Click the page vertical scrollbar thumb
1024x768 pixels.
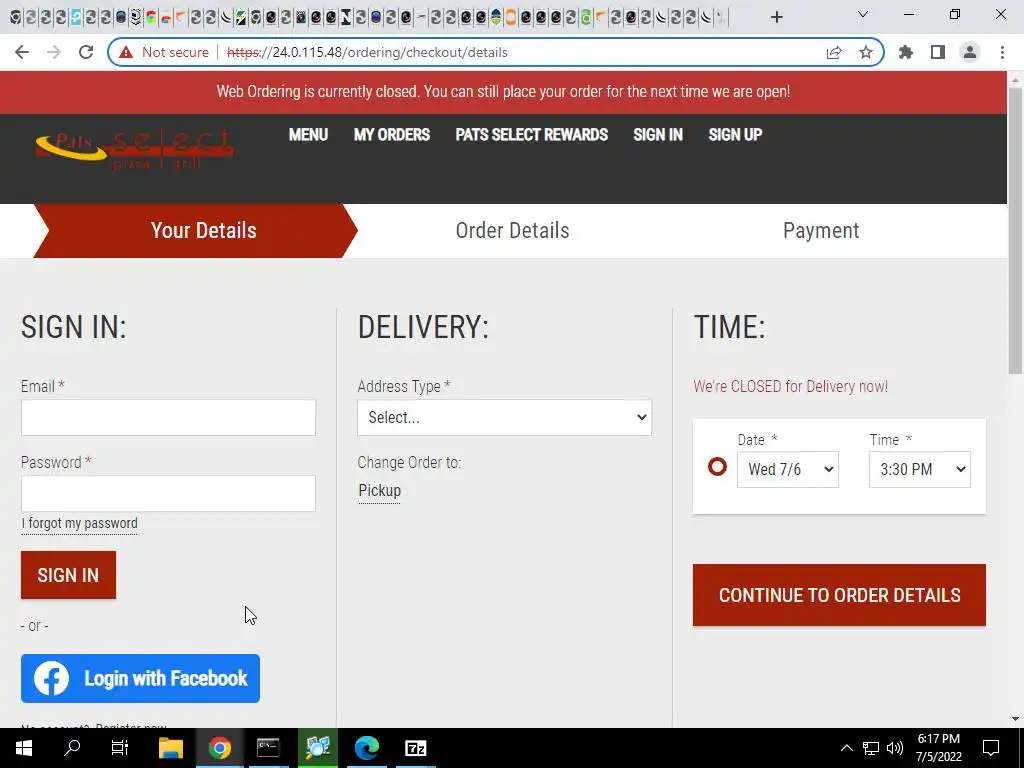tap(1016, 230)
